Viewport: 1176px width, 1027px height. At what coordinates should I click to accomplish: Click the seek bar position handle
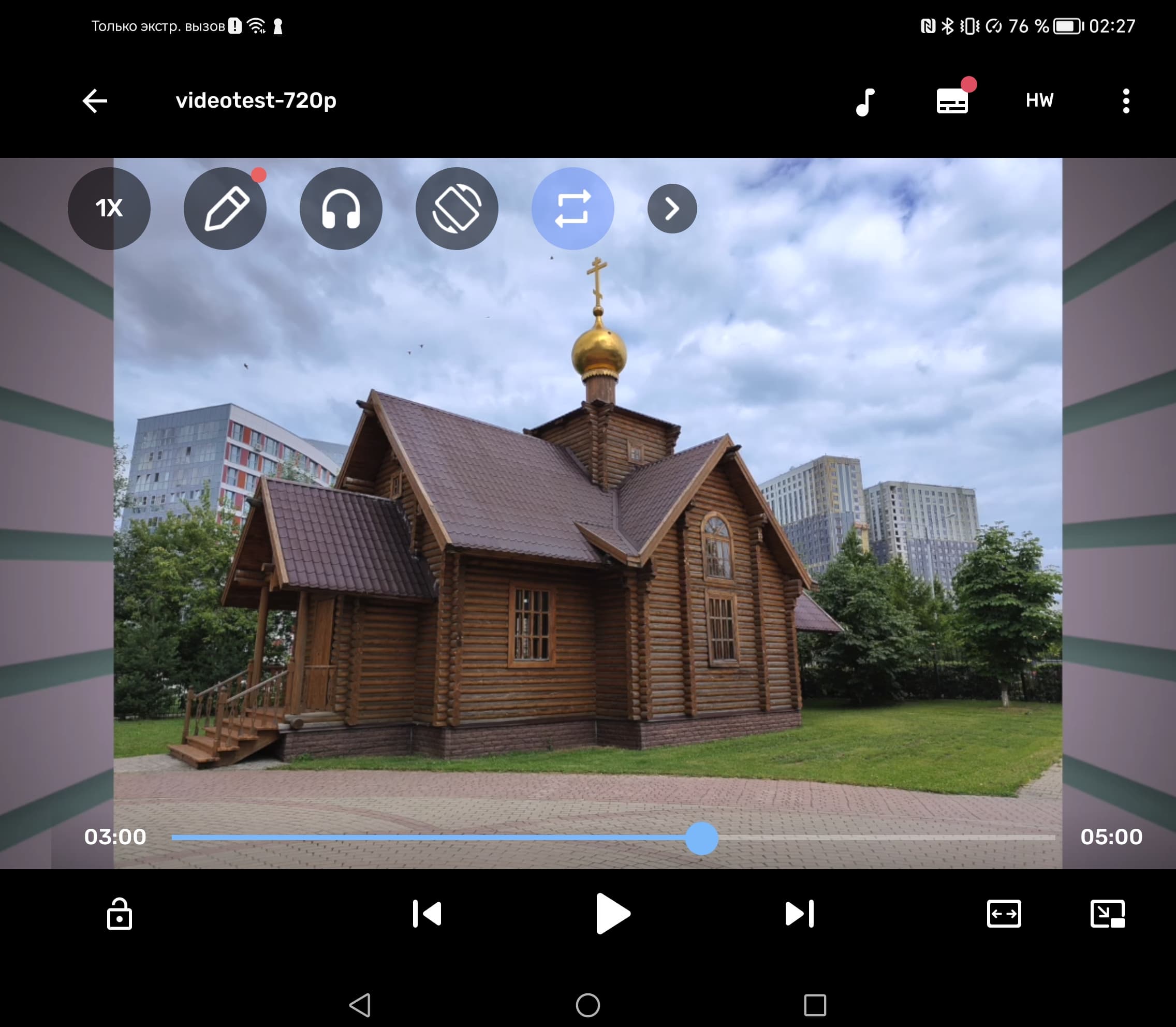[x=701, y=838]
